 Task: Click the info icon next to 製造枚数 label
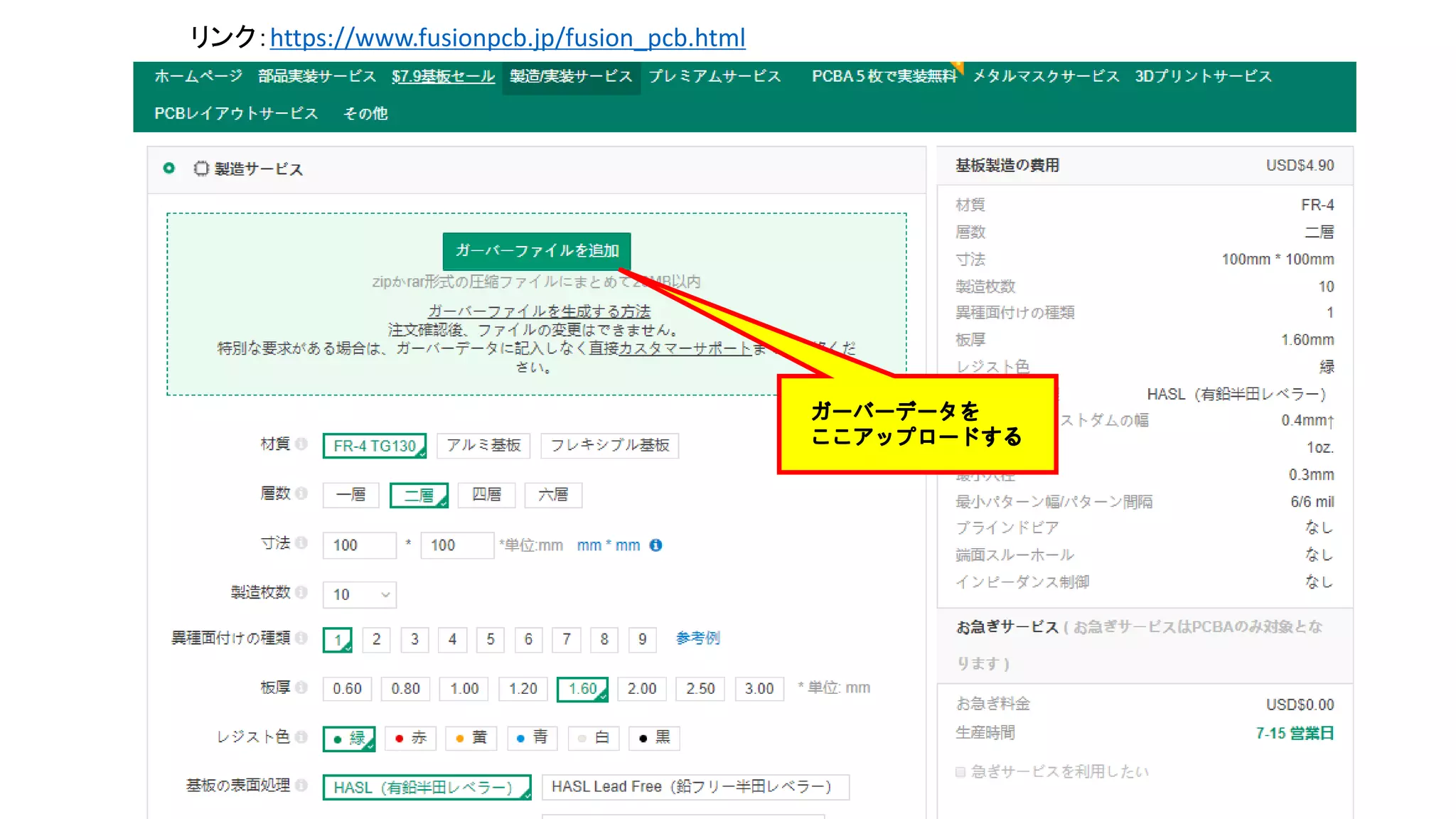(301, 592)
